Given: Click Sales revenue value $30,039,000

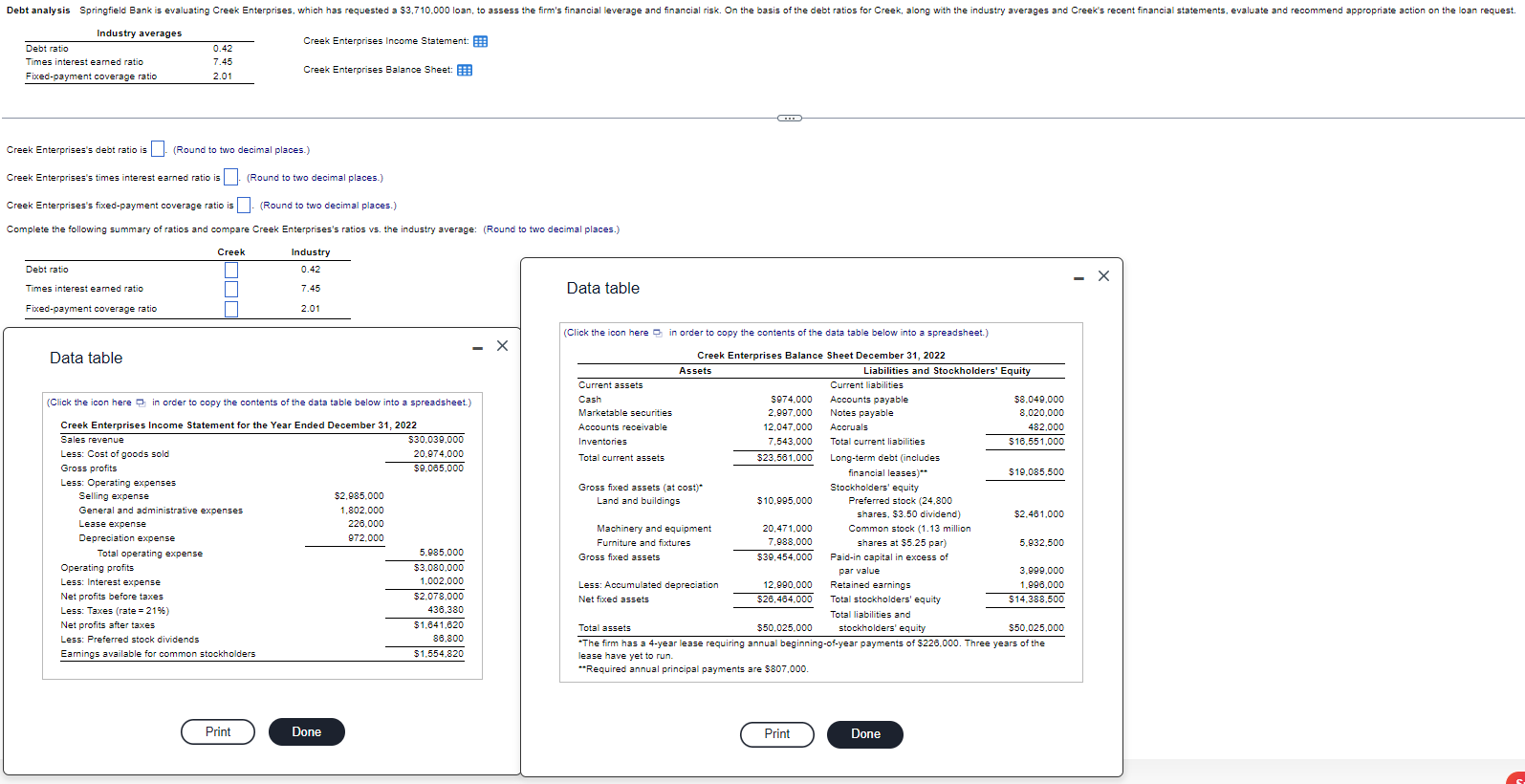Looking at the screenshot, I should (x=436, y=440).
